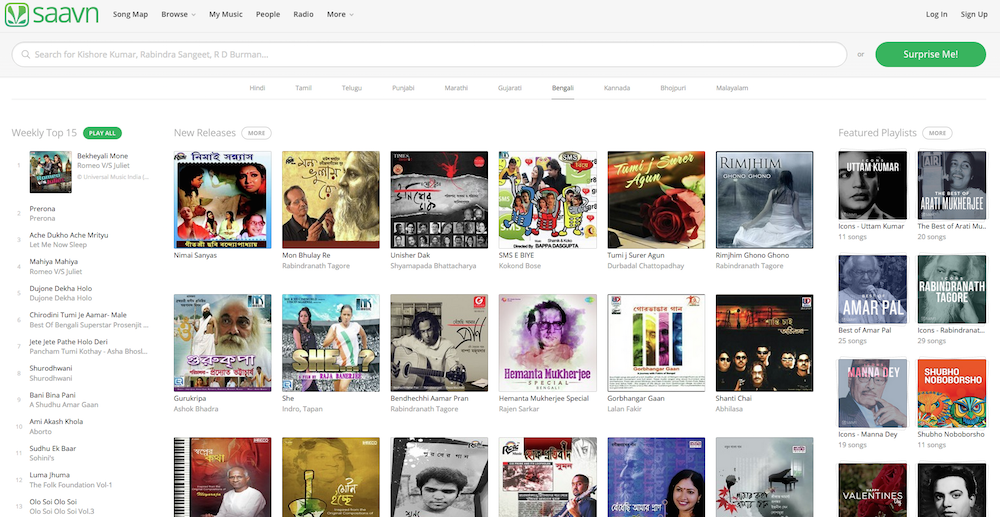
Task: Open the Icons - Uttam Kumar playlist cover
Action: pyautogui.click(x=872, y=185)
